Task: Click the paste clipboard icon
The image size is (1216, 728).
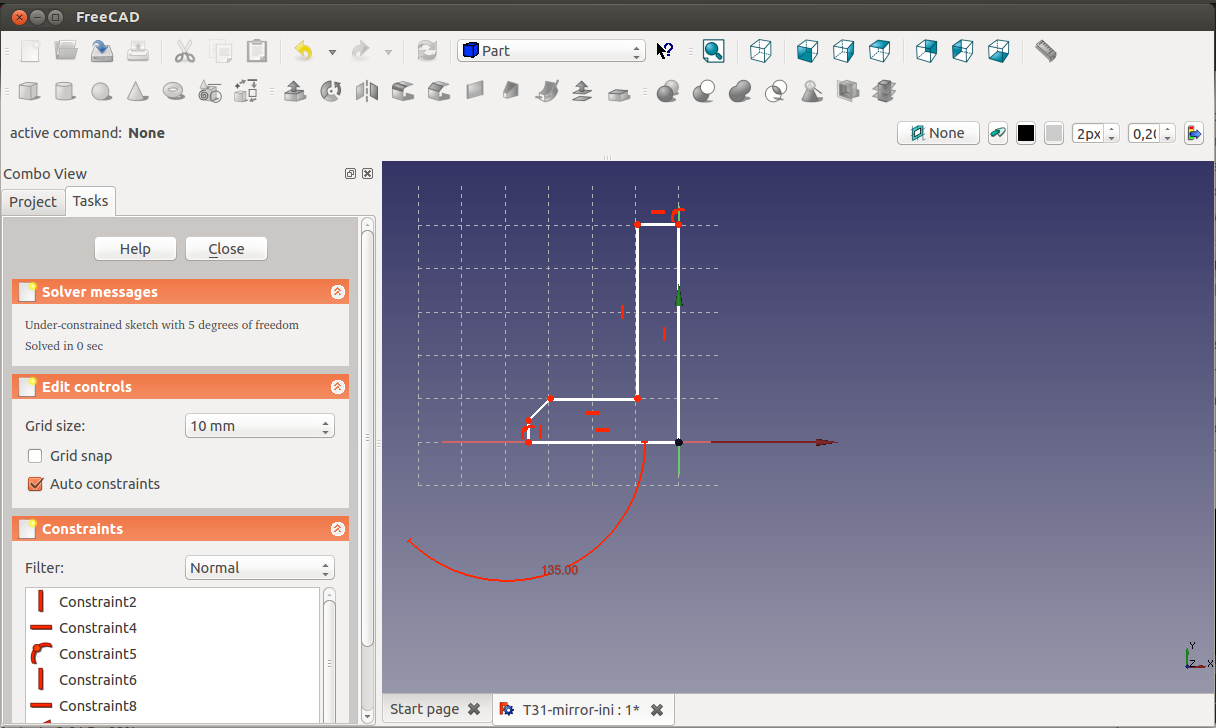Action: pos(257,51)
